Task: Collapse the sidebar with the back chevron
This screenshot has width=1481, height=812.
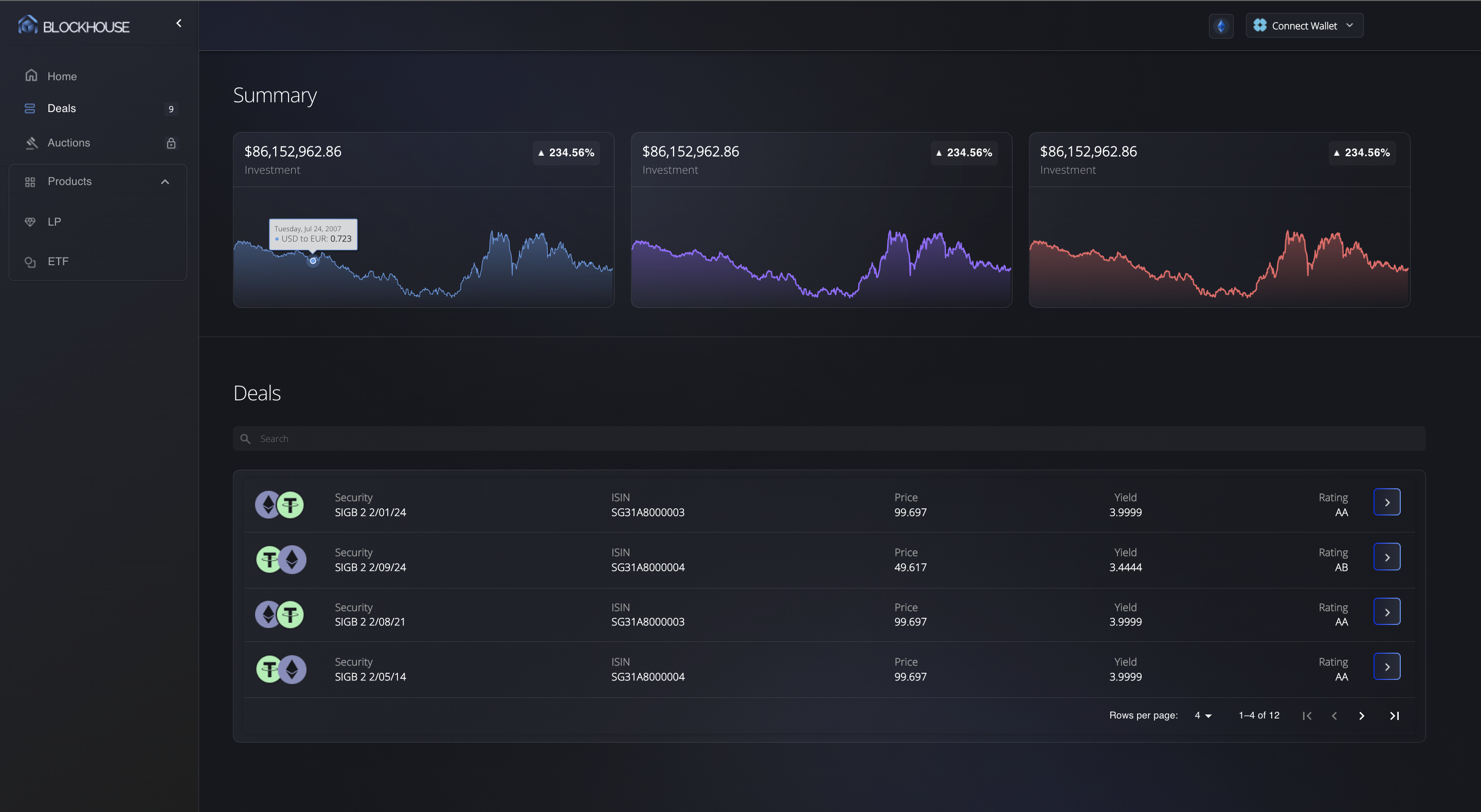Action: [x=179, y=24]
